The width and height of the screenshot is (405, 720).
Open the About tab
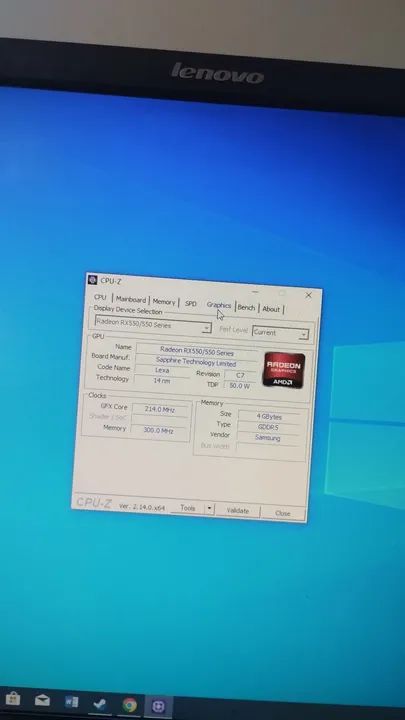tap(271, 309)
